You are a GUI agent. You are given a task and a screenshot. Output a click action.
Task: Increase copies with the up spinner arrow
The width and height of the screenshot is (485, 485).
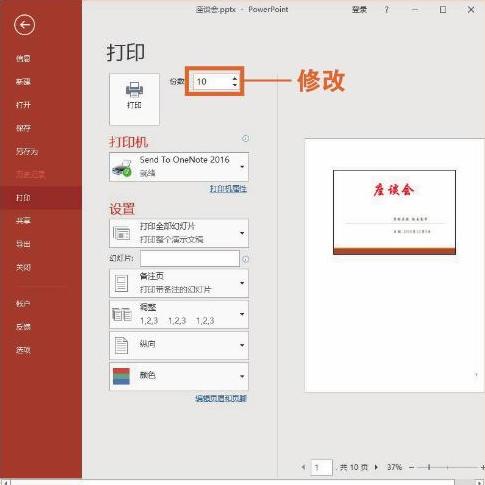tap(235, 78)
